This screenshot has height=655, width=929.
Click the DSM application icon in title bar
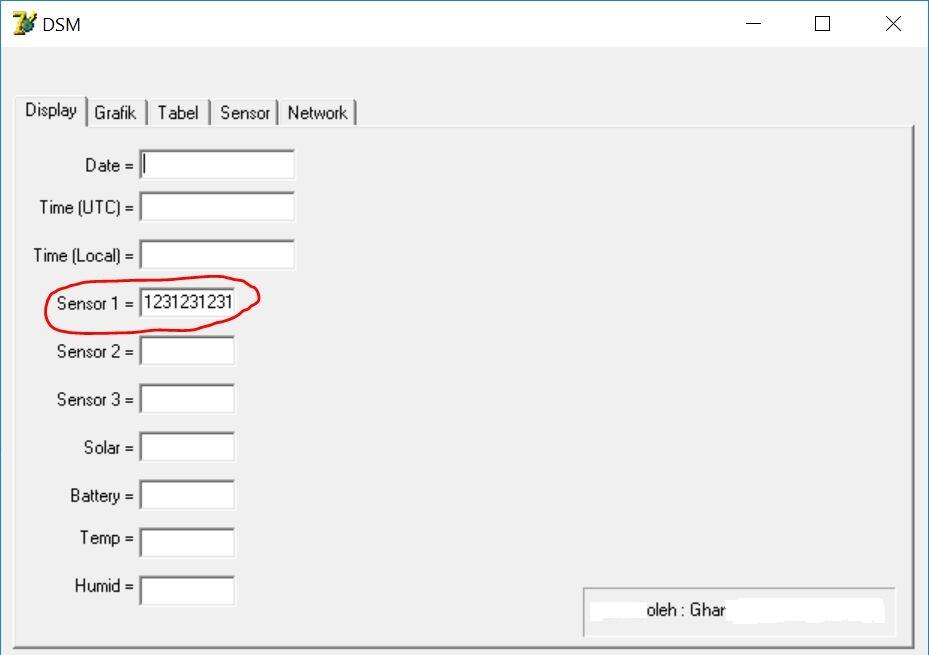(24, 24)
